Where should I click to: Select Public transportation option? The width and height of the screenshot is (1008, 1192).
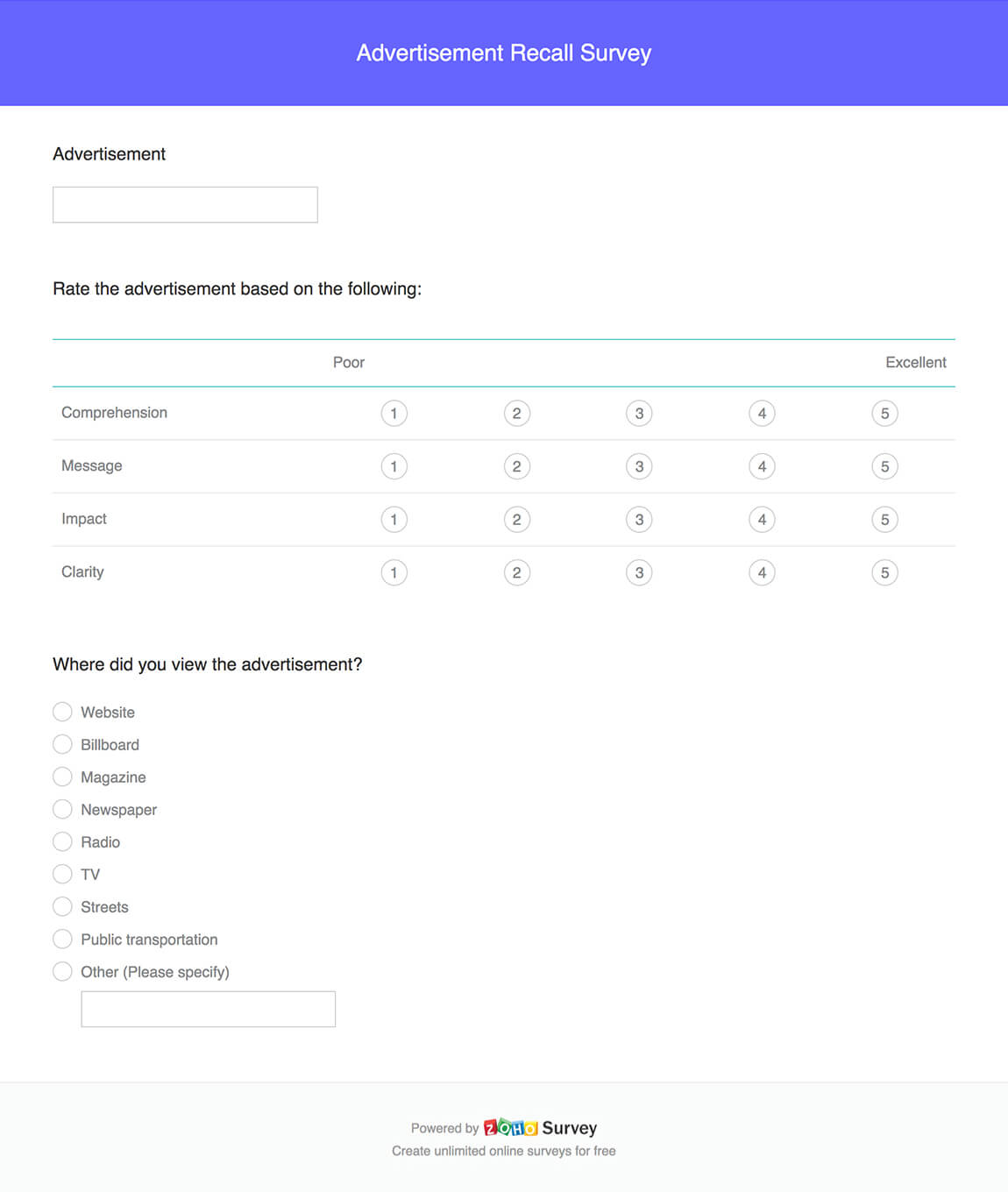coord(62,938)
